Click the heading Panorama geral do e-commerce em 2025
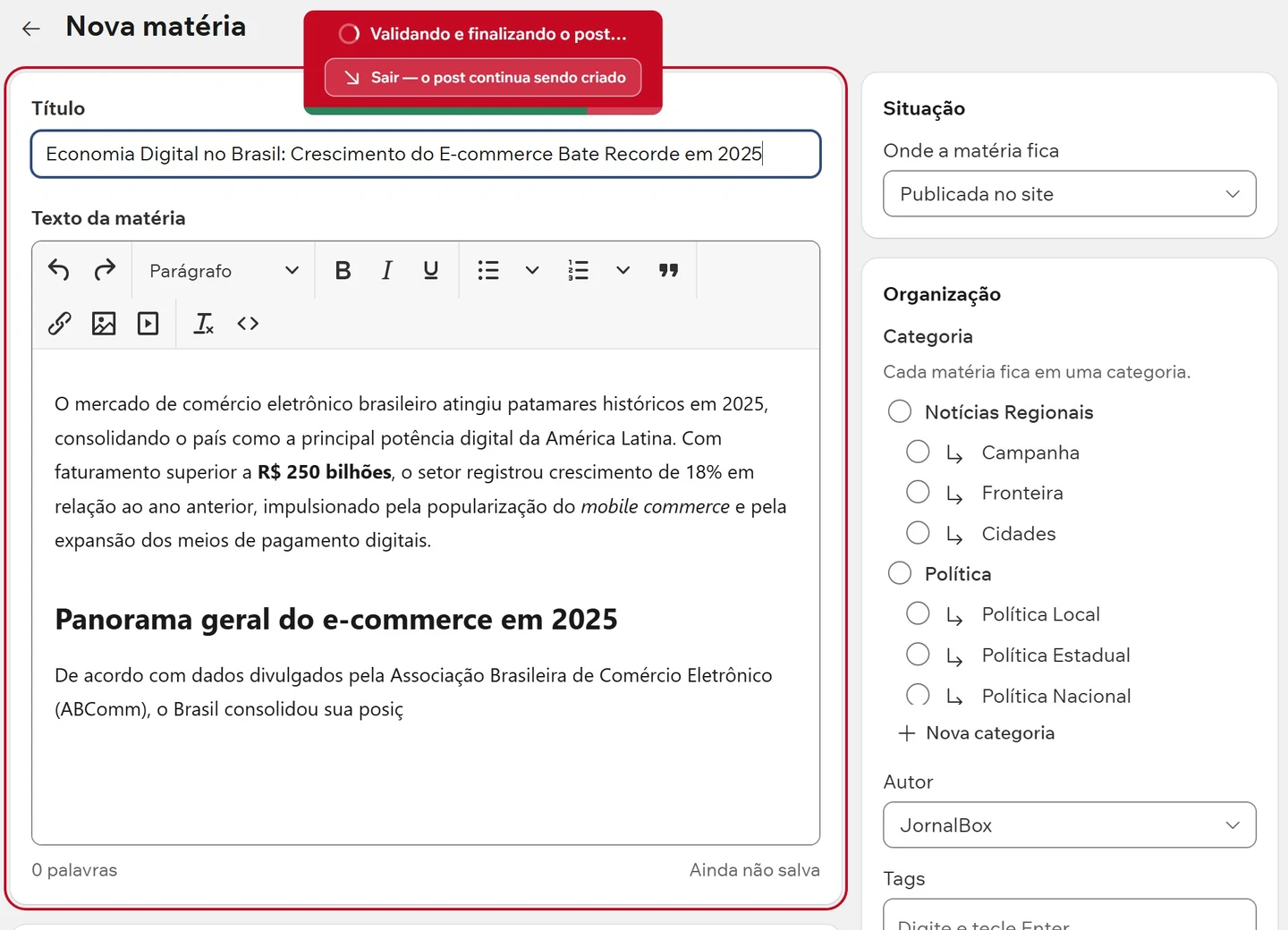1288x930 pixels. click(x=336, y=619)
